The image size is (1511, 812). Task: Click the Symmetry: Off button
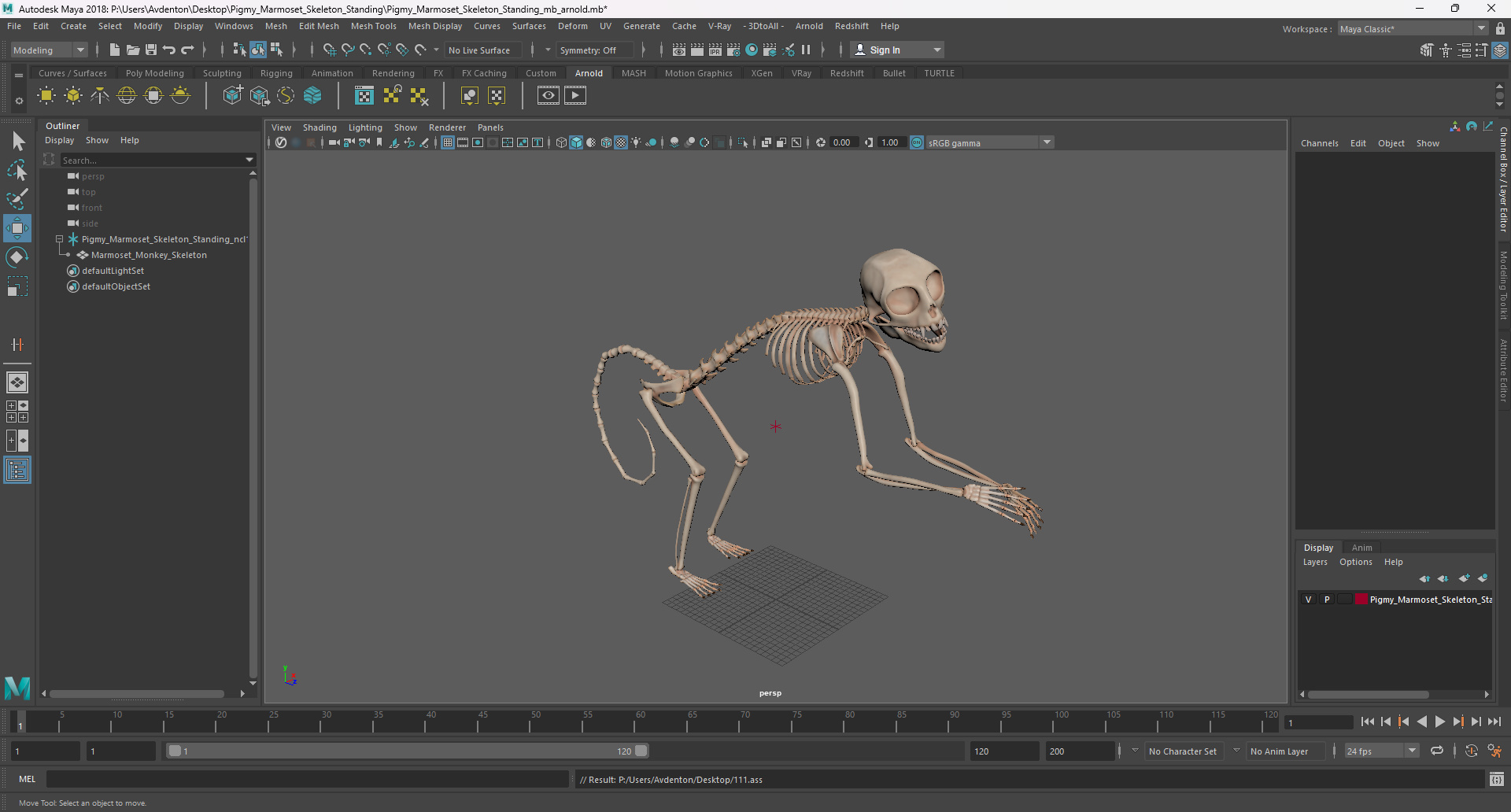pos(594,50)
